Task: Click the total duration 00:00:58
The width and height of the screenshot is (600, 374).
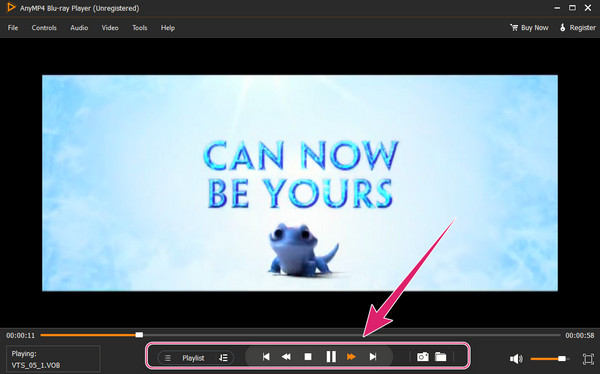Action: coord(580,335)
